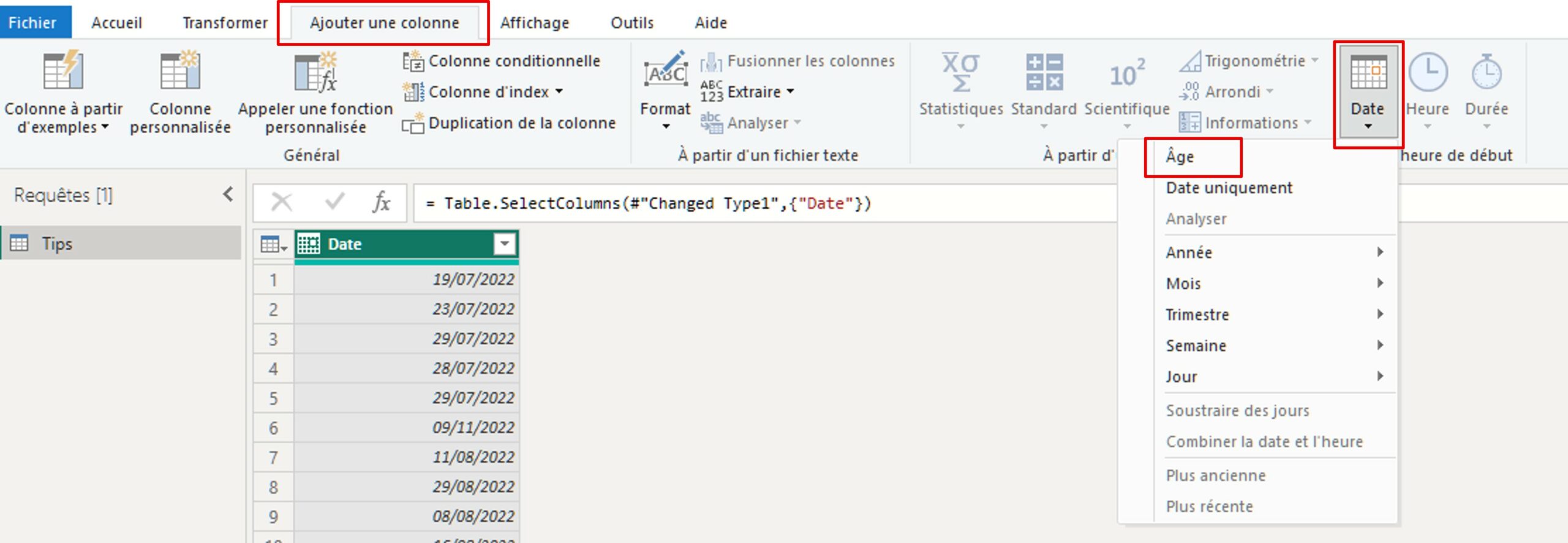Switch to the Accueil tab

pos(116,23)
